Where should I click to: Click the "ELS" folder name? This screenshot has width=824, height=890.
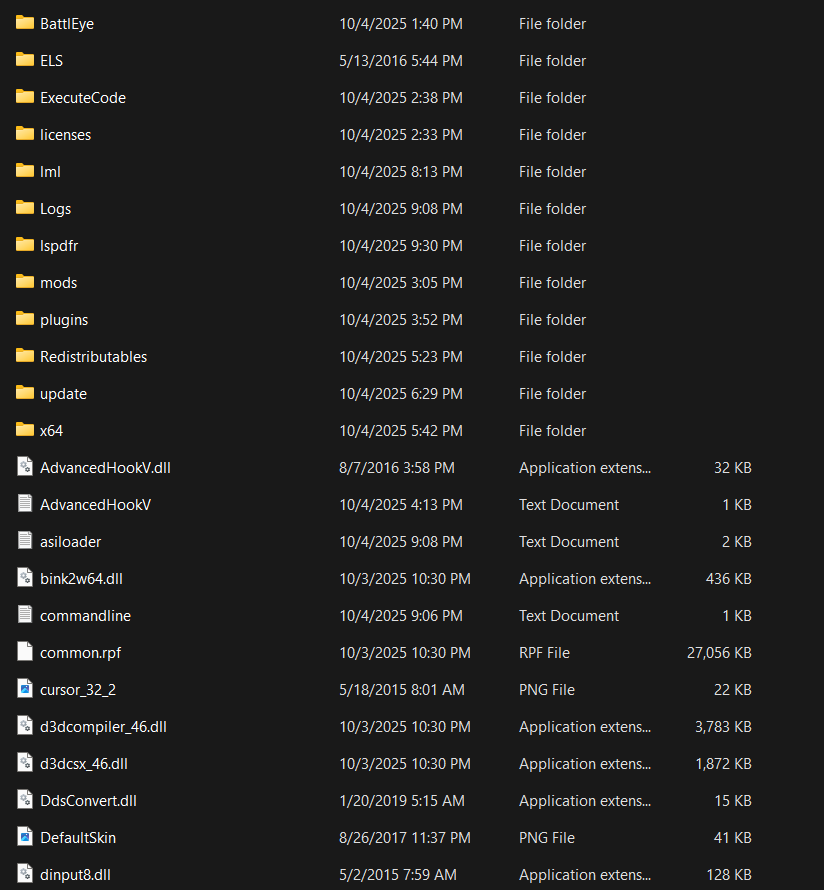click(x=52, y=61)
